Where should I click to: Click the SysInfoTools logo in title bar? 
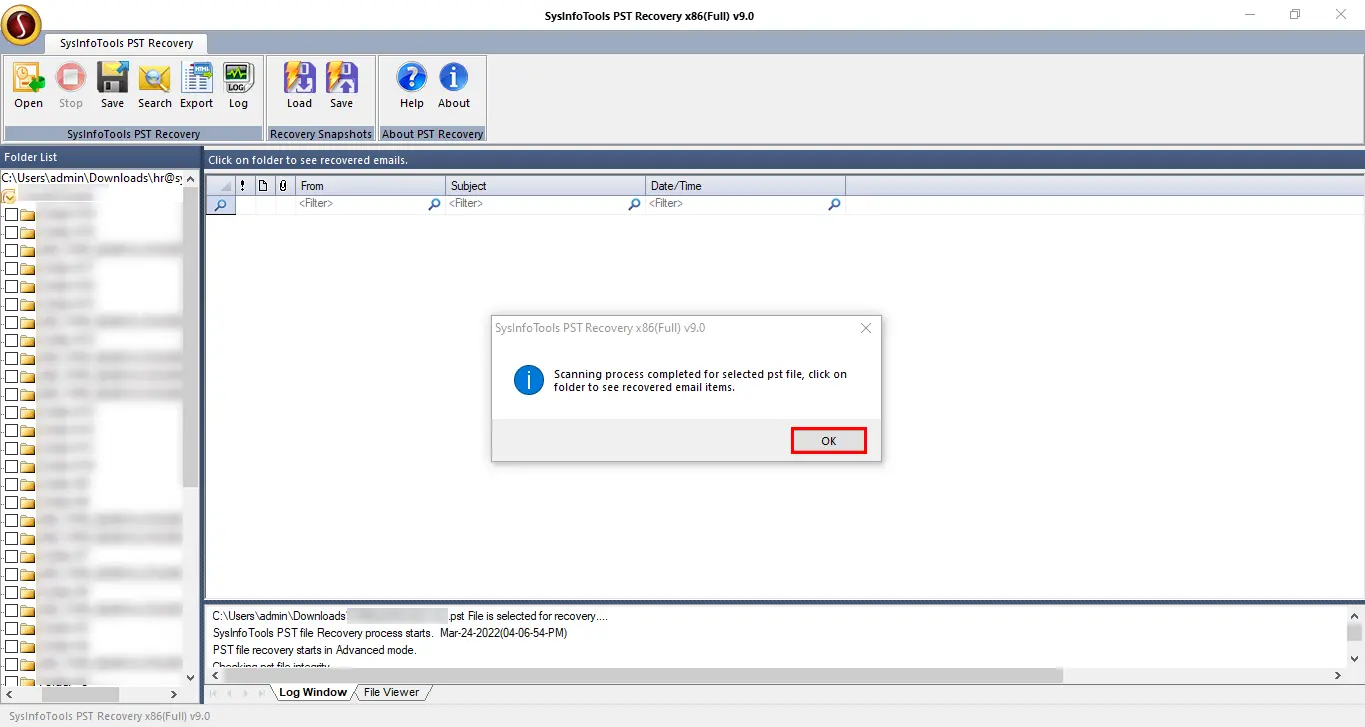21,25
